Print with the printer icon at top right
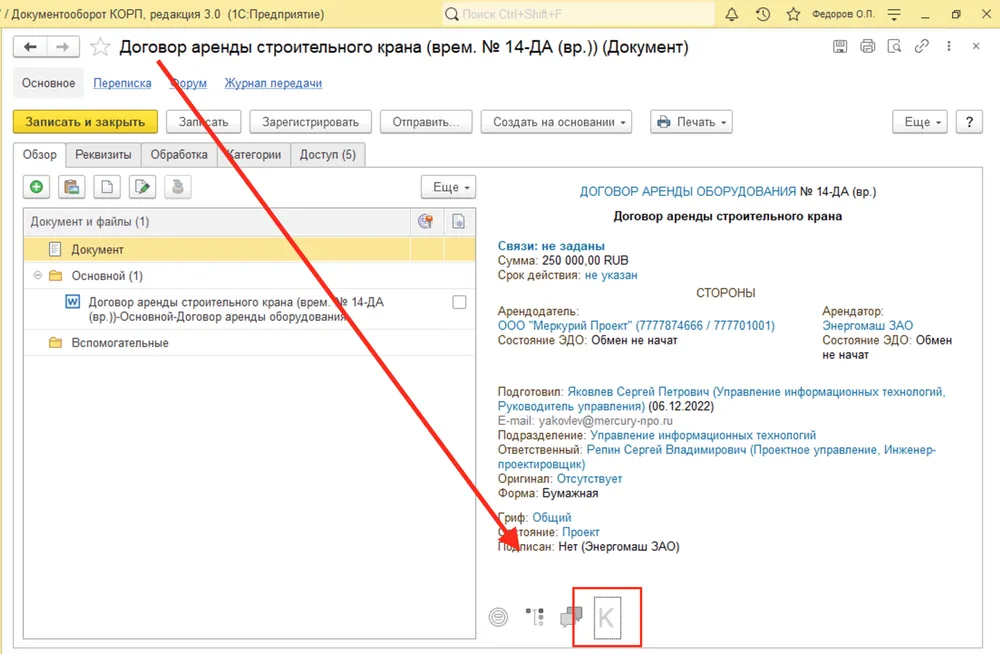The image size is (1000, 654). (x=867, y=46)
